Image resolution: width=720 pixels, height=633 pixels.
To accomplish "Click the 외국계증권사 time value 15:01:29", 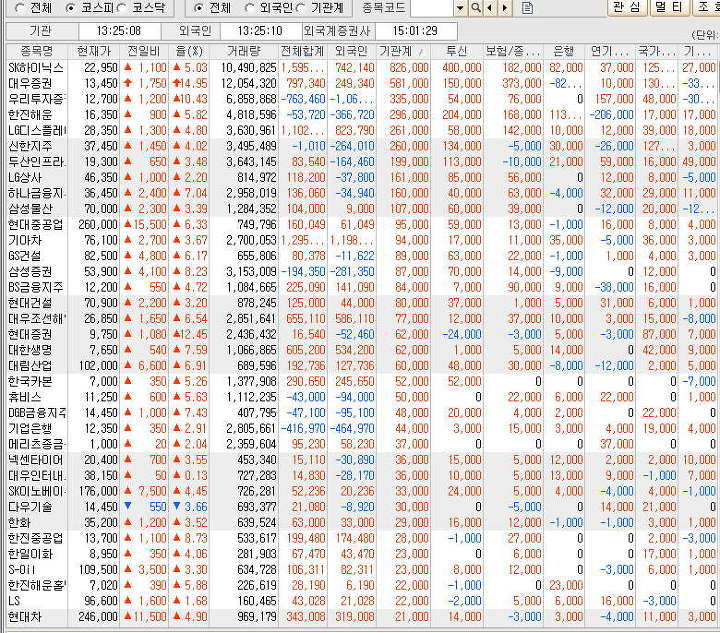I will click(415, 31).
